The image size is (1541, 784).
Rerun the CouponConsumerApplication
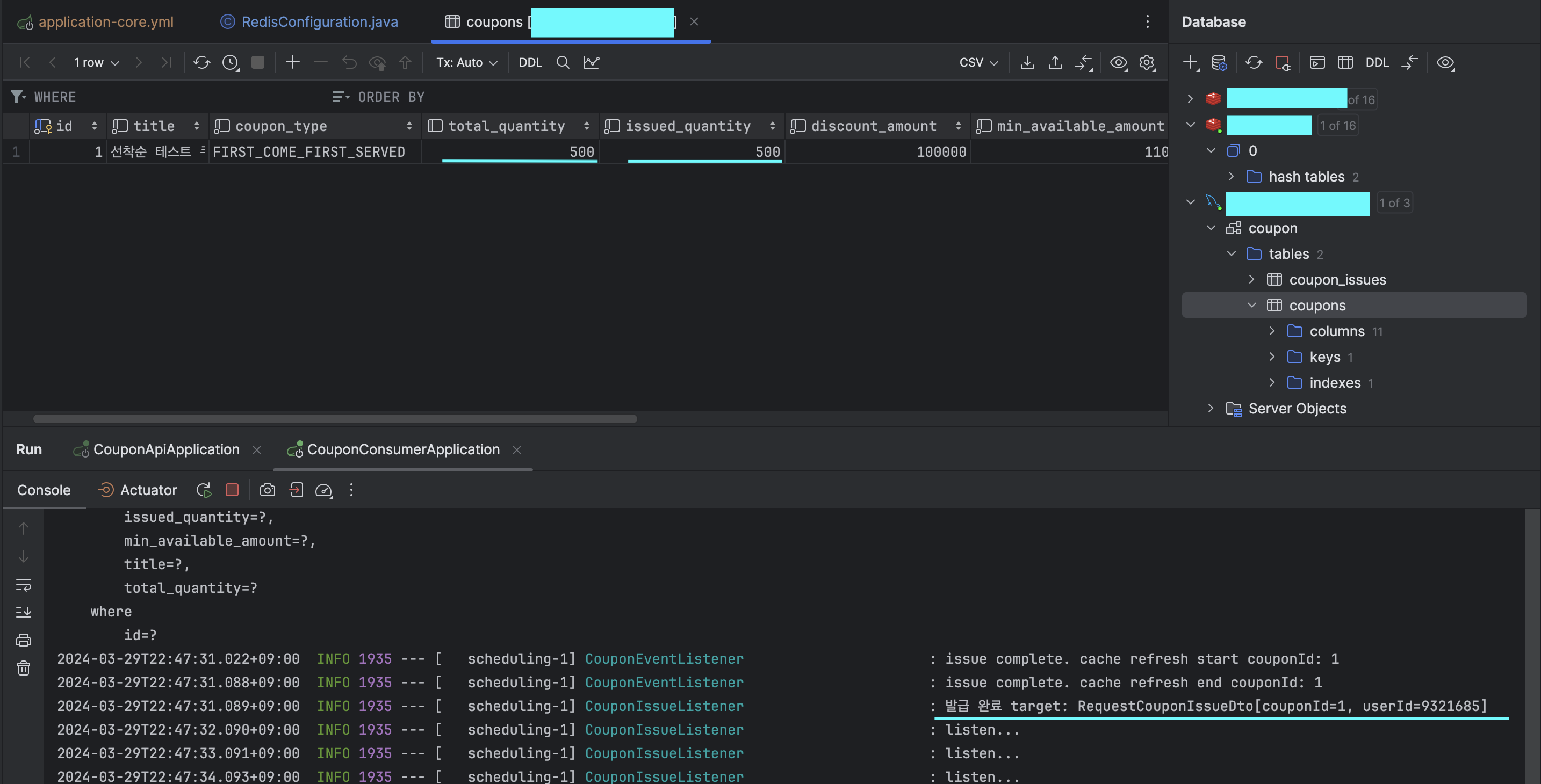[x=204, y=490]
